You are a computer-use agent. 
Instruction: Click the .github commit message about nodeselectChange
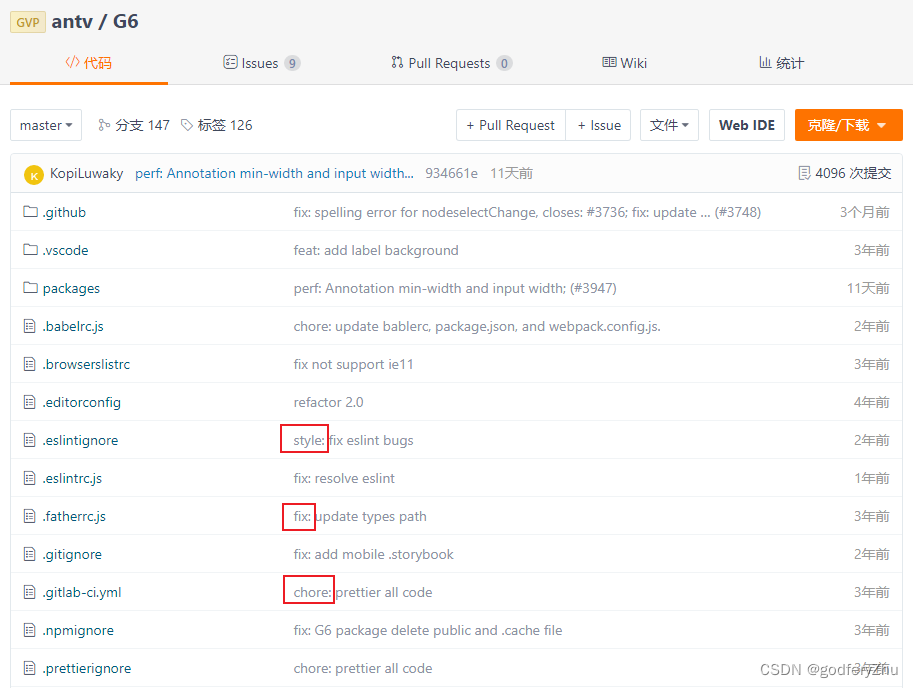click(527, 212)
